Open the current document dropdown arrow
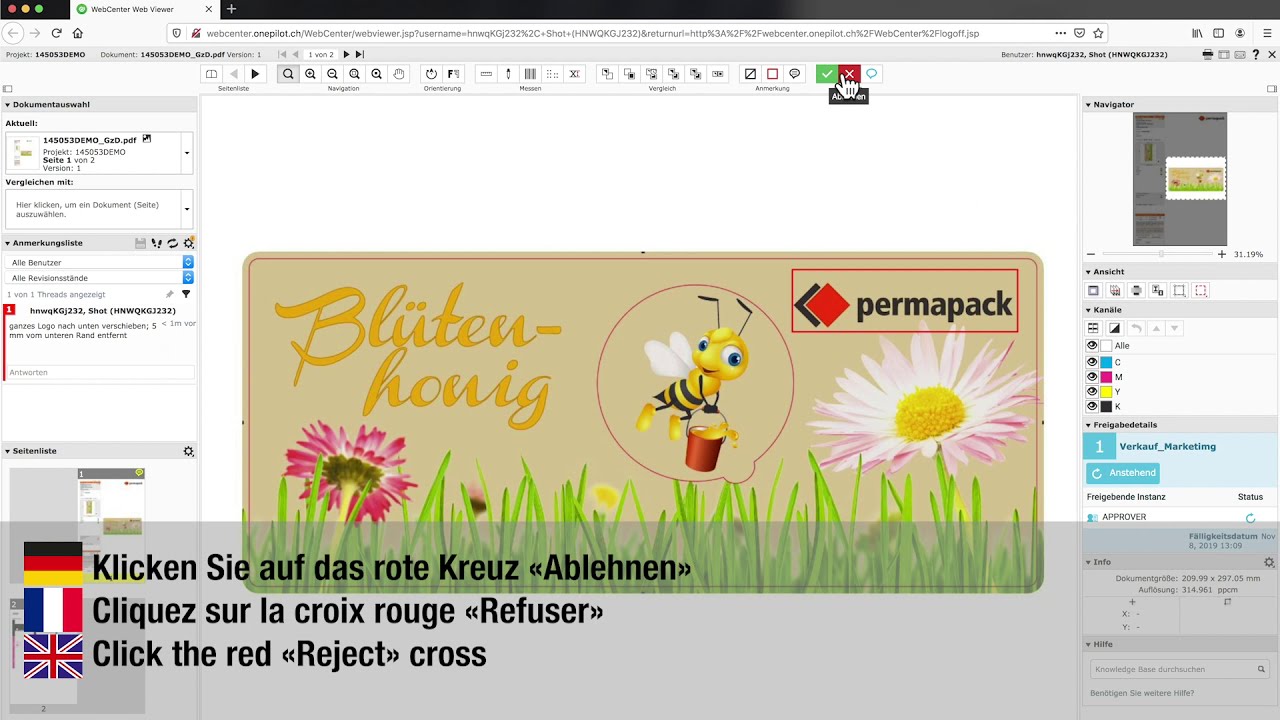Screen dimensions: 1280x720 (187, 153)
